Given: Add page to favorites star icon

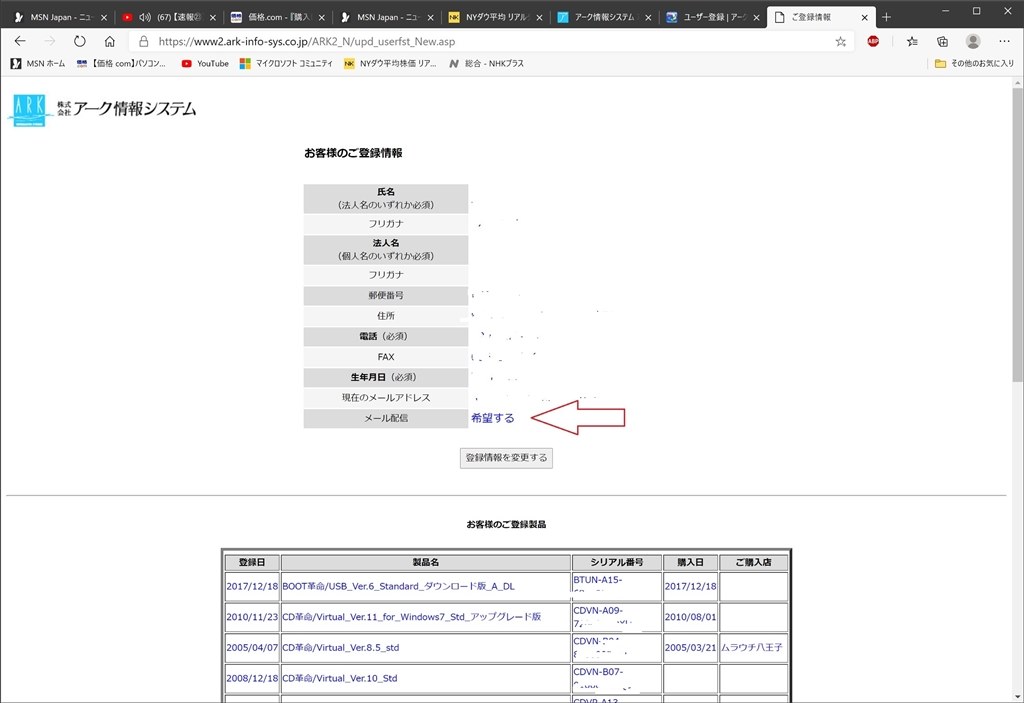Looking at the screenshot, I should (840, 41).
